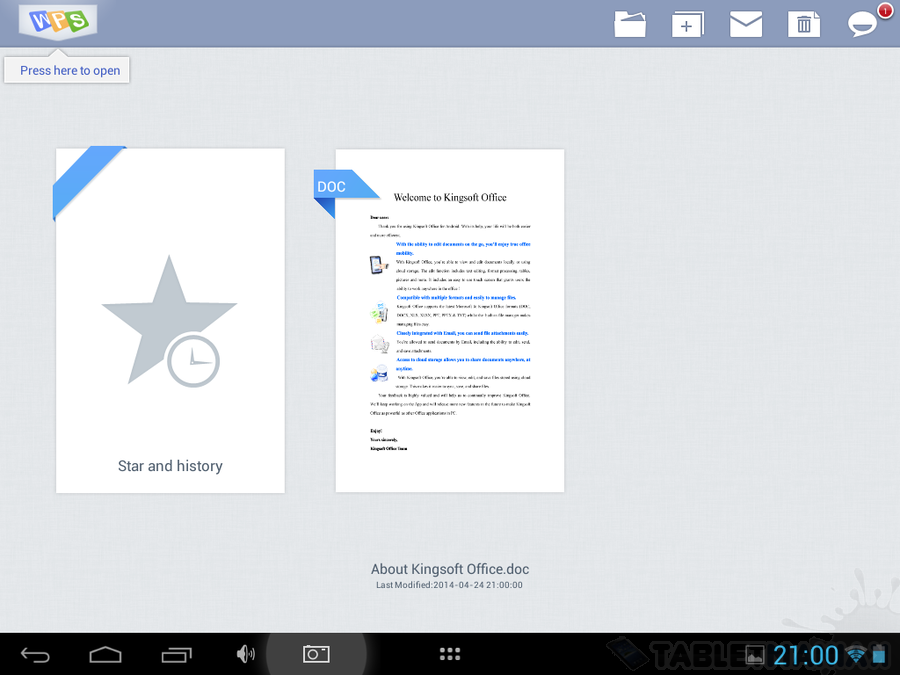
Task: Tap the battery status icon
Action: pyautogui.click(x=879, y=655)
